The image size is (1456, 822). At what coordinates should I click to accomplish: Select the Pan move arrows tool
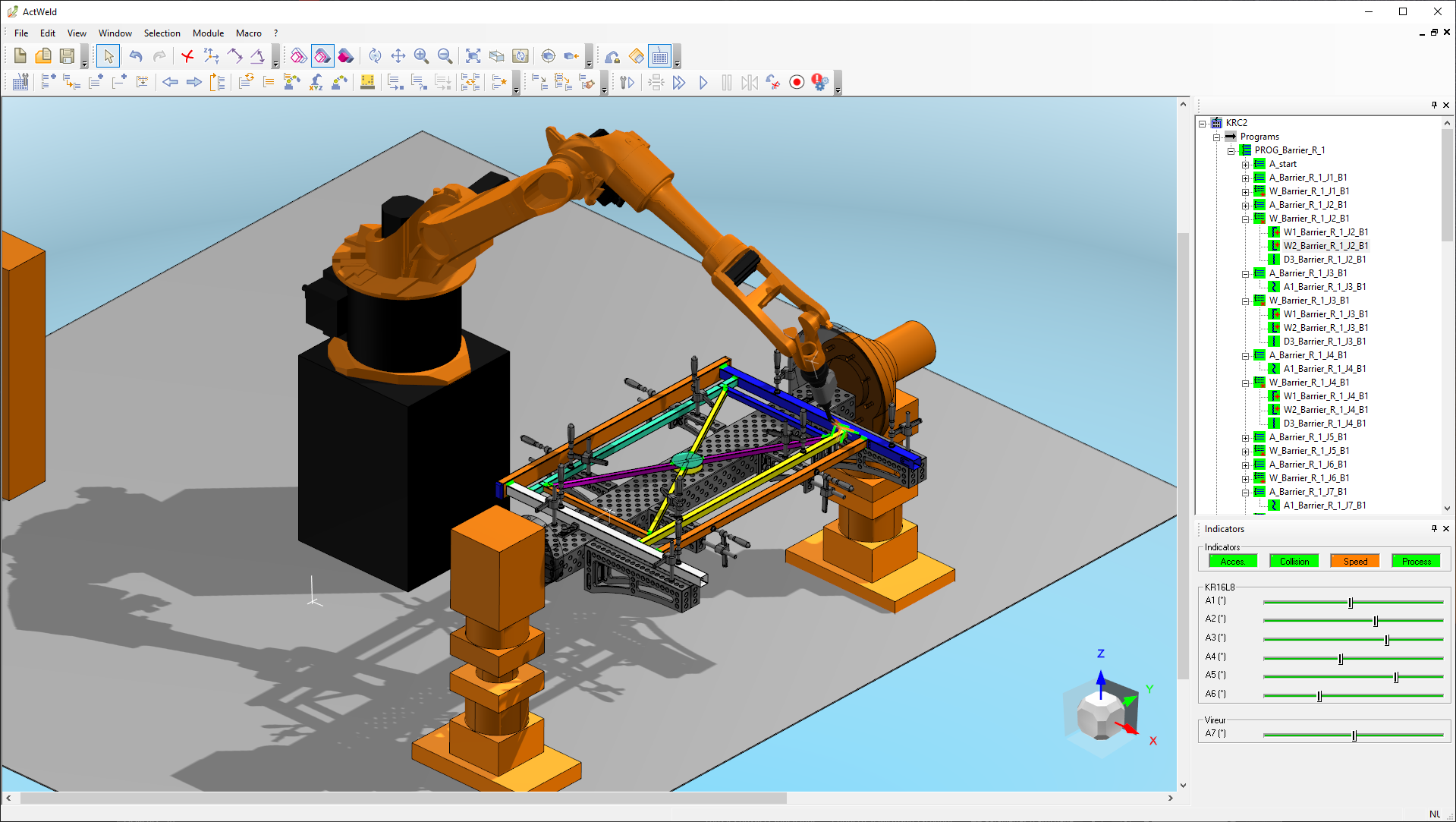[x=398, y=56]
